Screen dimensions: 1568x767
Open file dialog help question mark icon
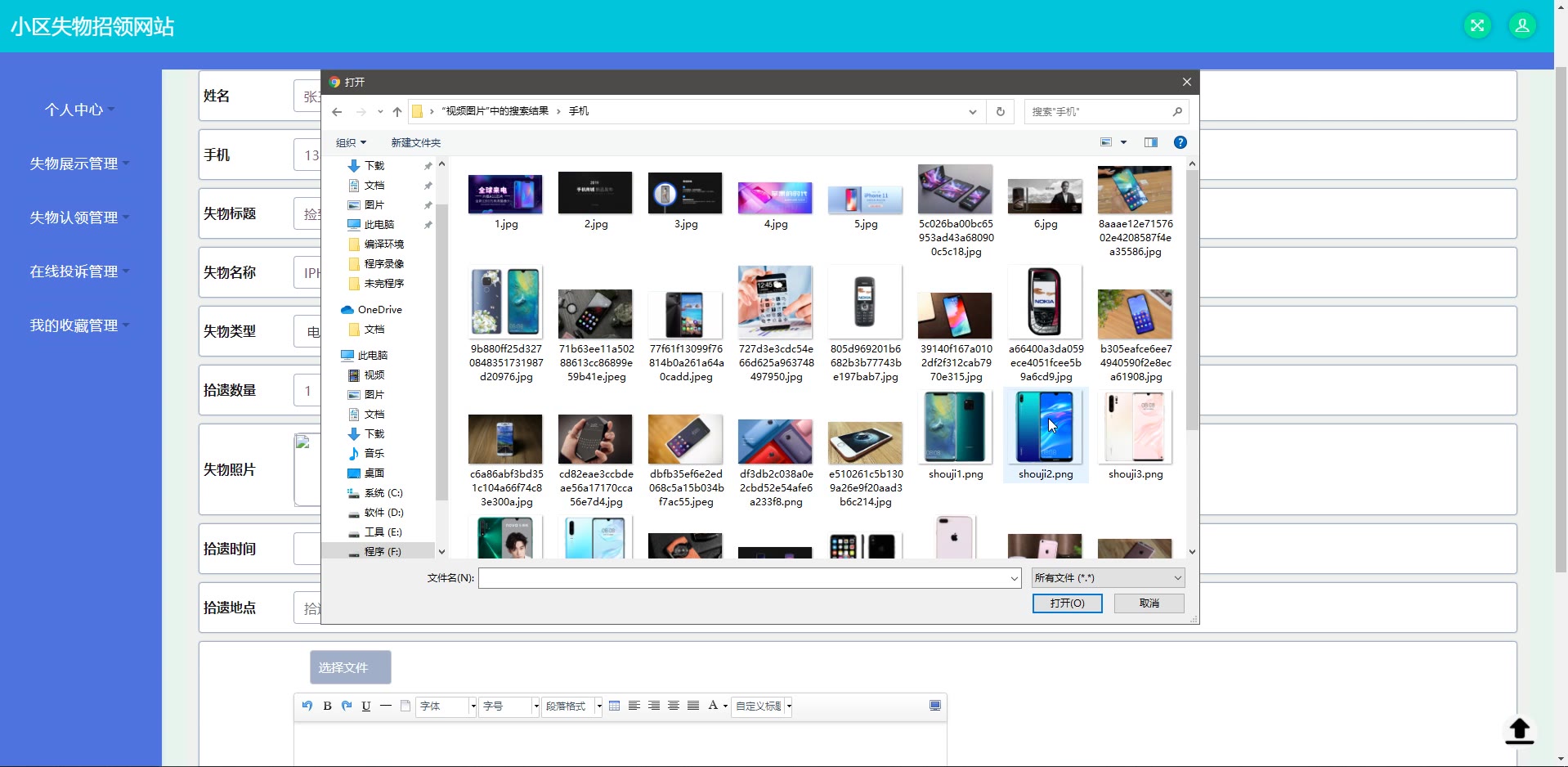point(1180,142)
